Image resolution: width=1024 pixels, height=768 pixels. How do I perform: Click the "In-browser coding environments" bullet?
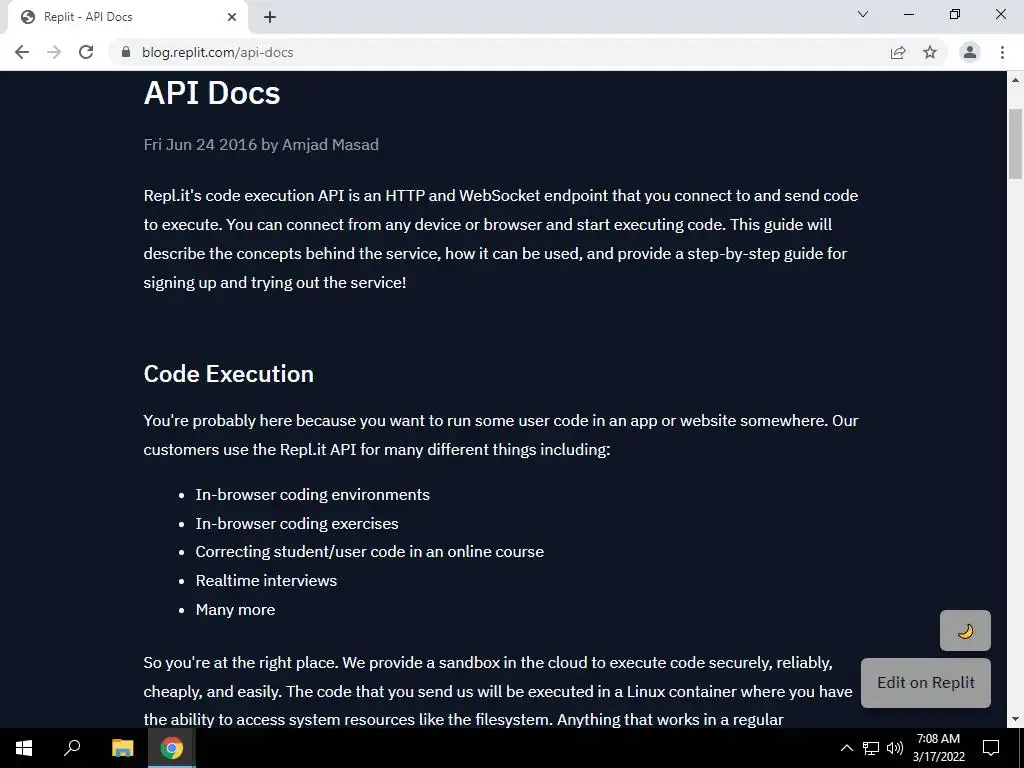pyautogui.click(x=312, y=495)
